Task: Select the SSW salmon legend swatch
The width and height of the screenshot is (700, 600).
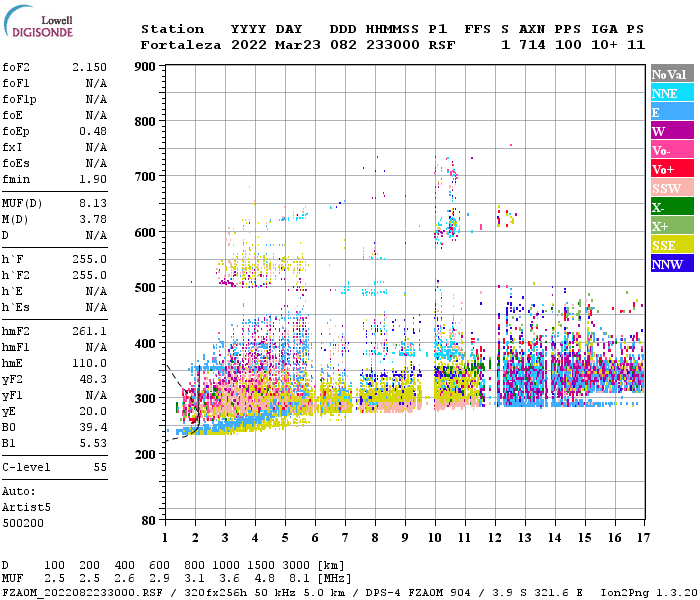Action: click(672, 188)
